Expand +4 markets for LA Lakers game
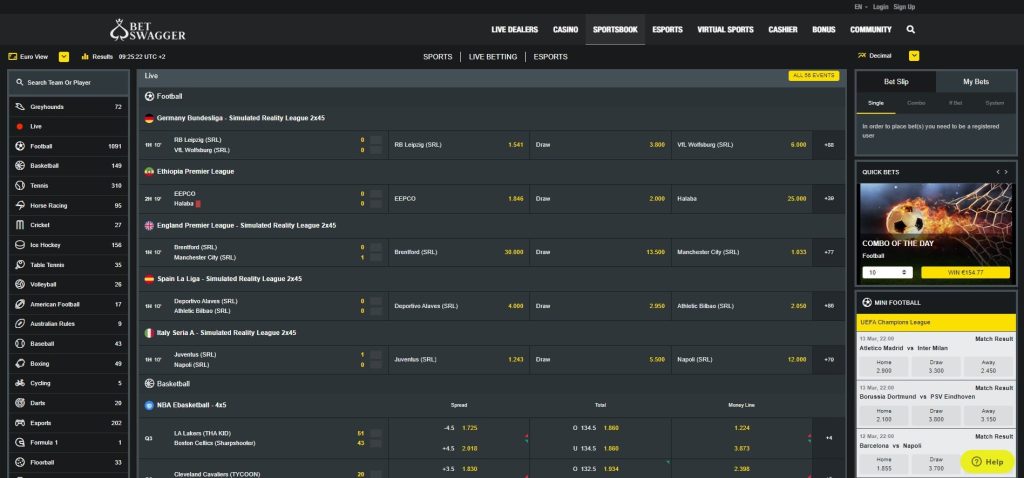 (x=829, y=438)
